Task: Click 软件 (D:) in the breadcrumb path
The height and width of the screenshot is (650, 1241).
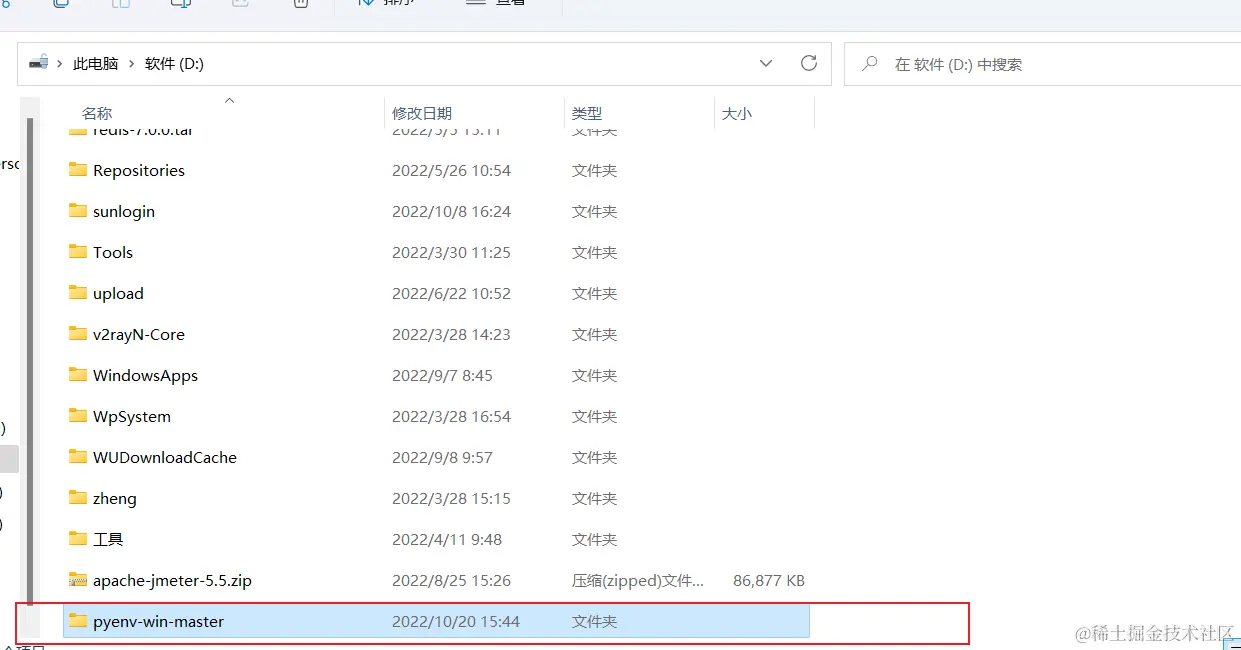Action: pyautogui.click(x=173, y=62)
